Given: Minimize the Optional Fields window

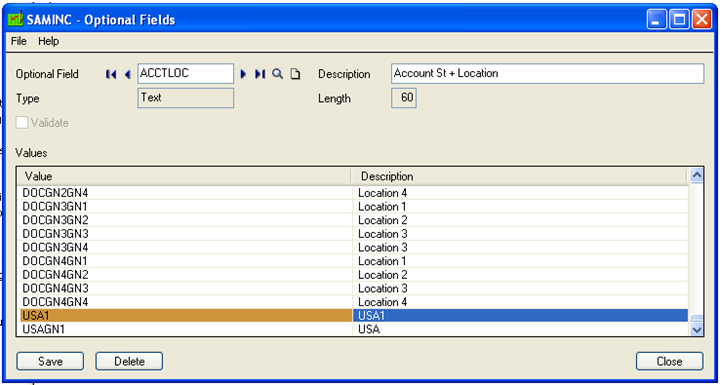Looking at the screenshot, I should pyautogui.click(x=656, y=20).
